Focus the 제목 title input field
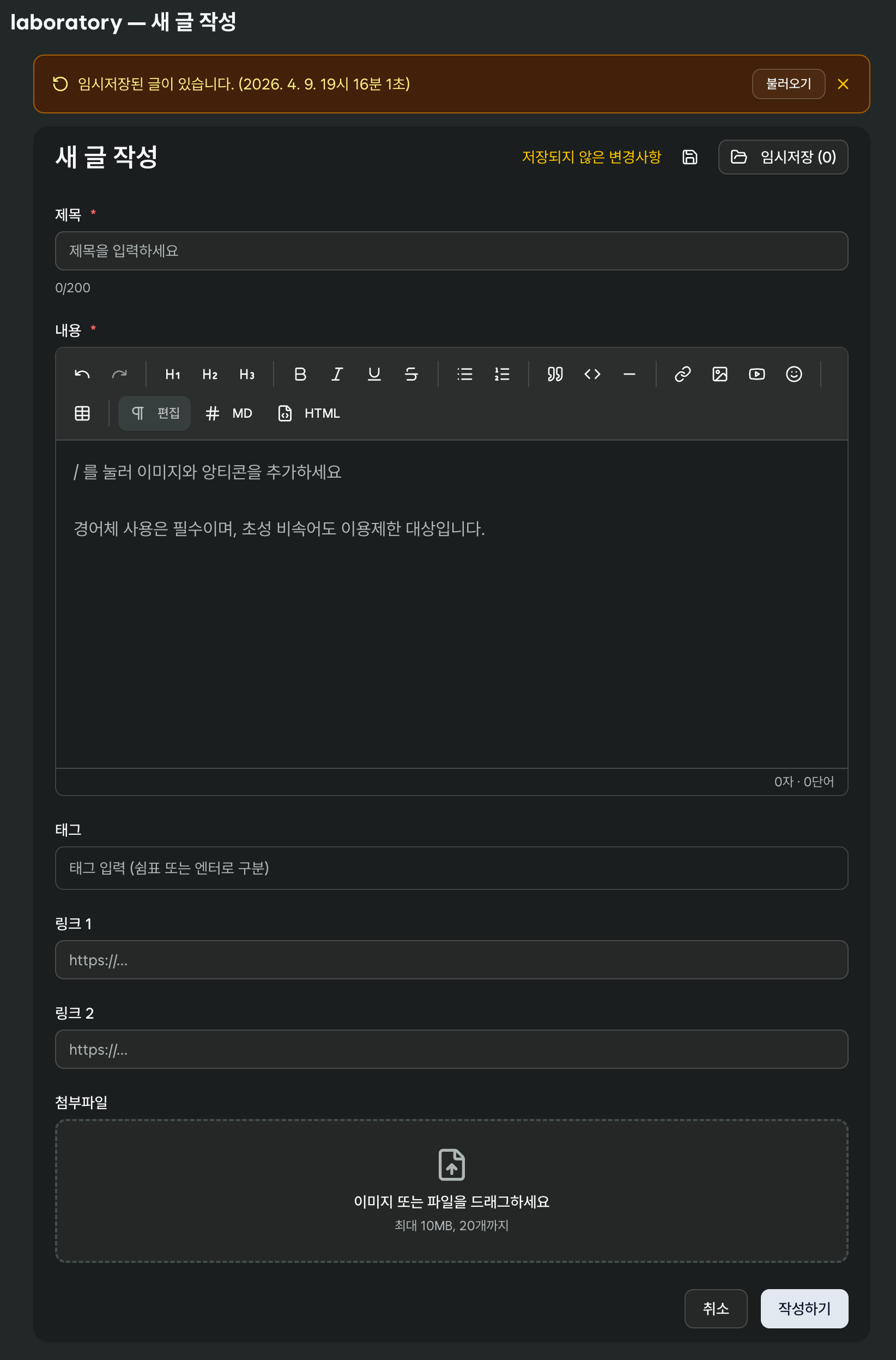The image size is (896, 1360). [451, 250]
